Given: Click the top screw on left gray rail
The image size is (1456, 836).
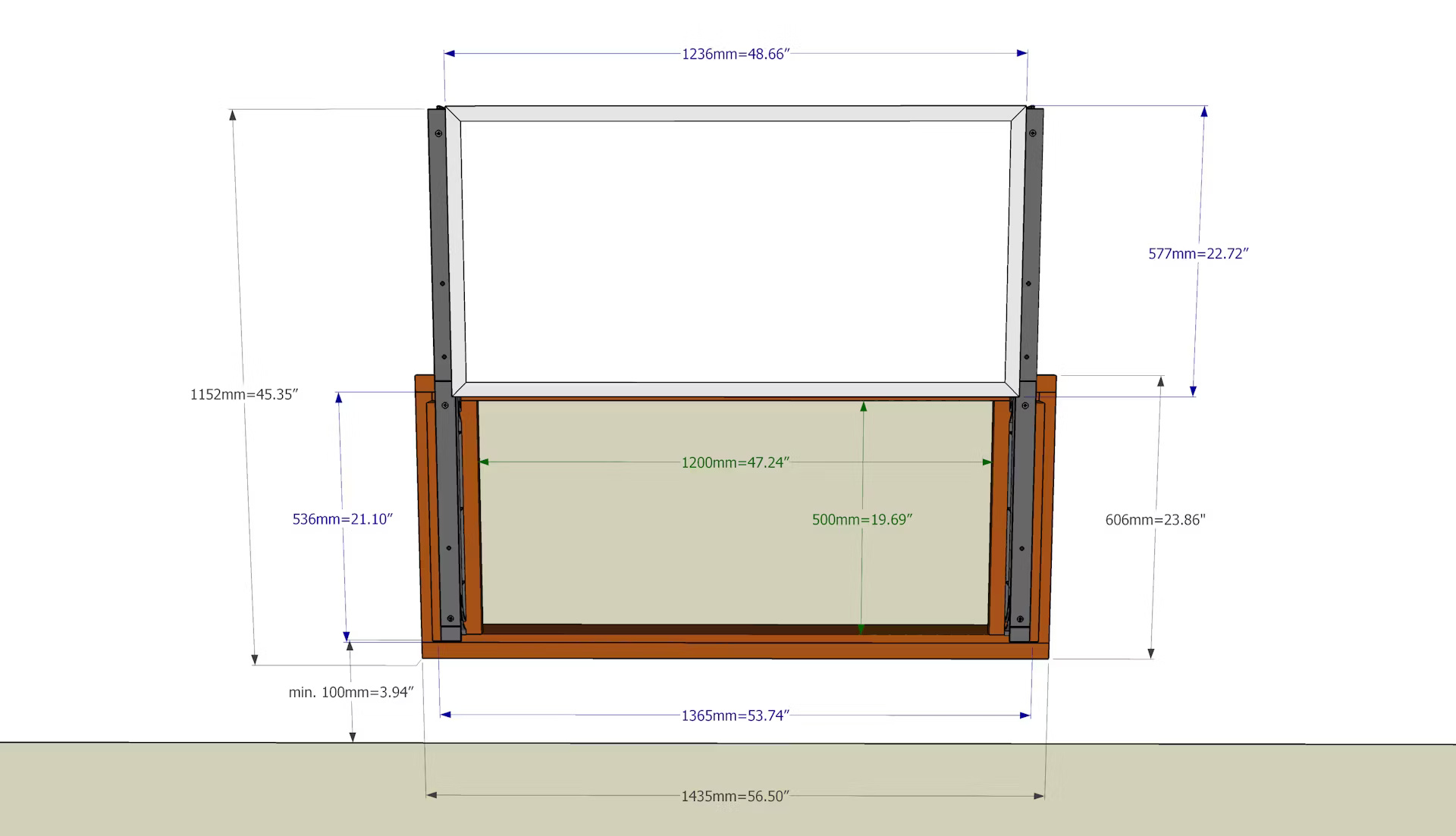Looking at the screenshot, I should pos(438,133).
